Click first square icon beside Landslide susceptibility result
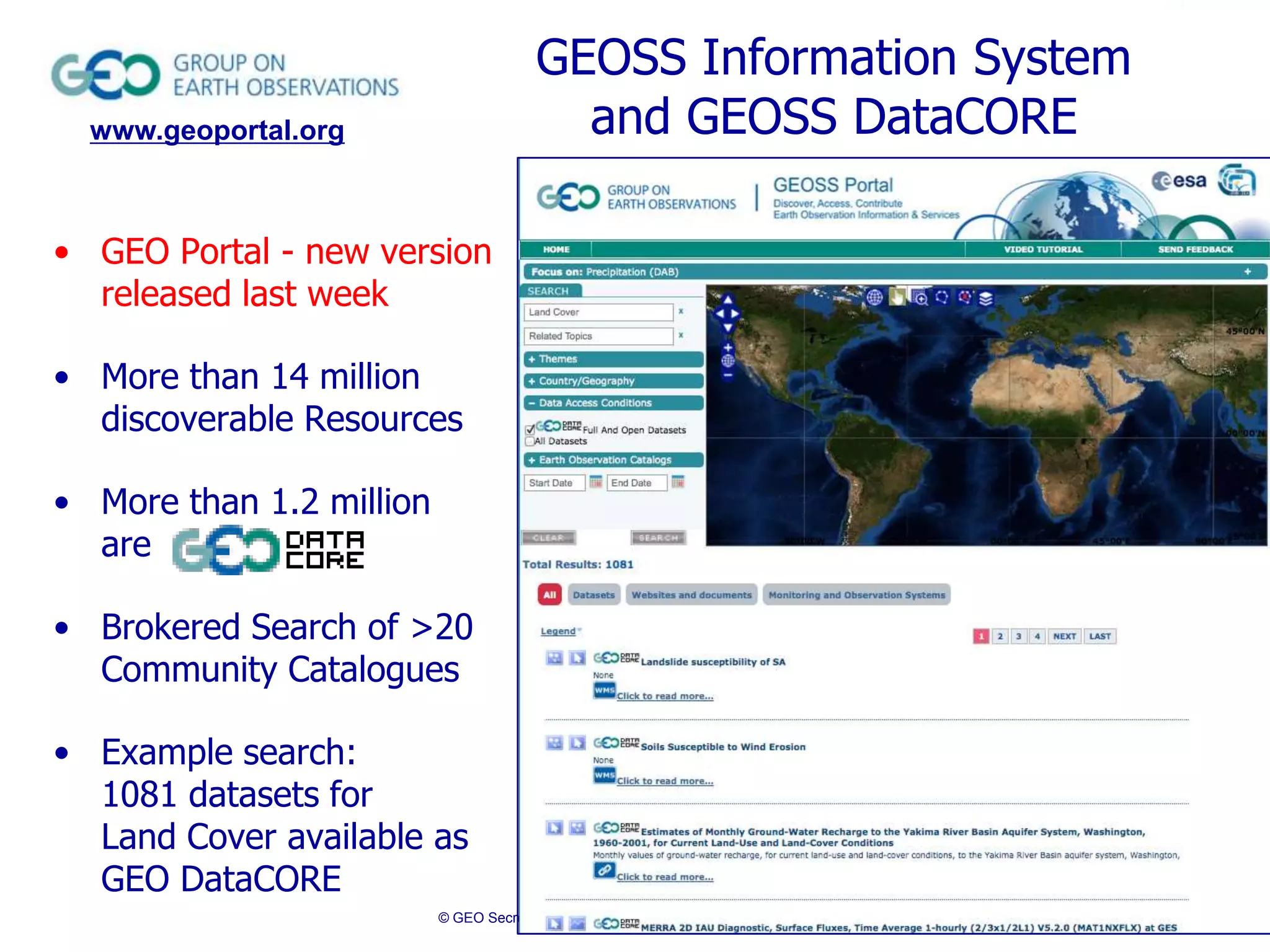 pos(554,658)
